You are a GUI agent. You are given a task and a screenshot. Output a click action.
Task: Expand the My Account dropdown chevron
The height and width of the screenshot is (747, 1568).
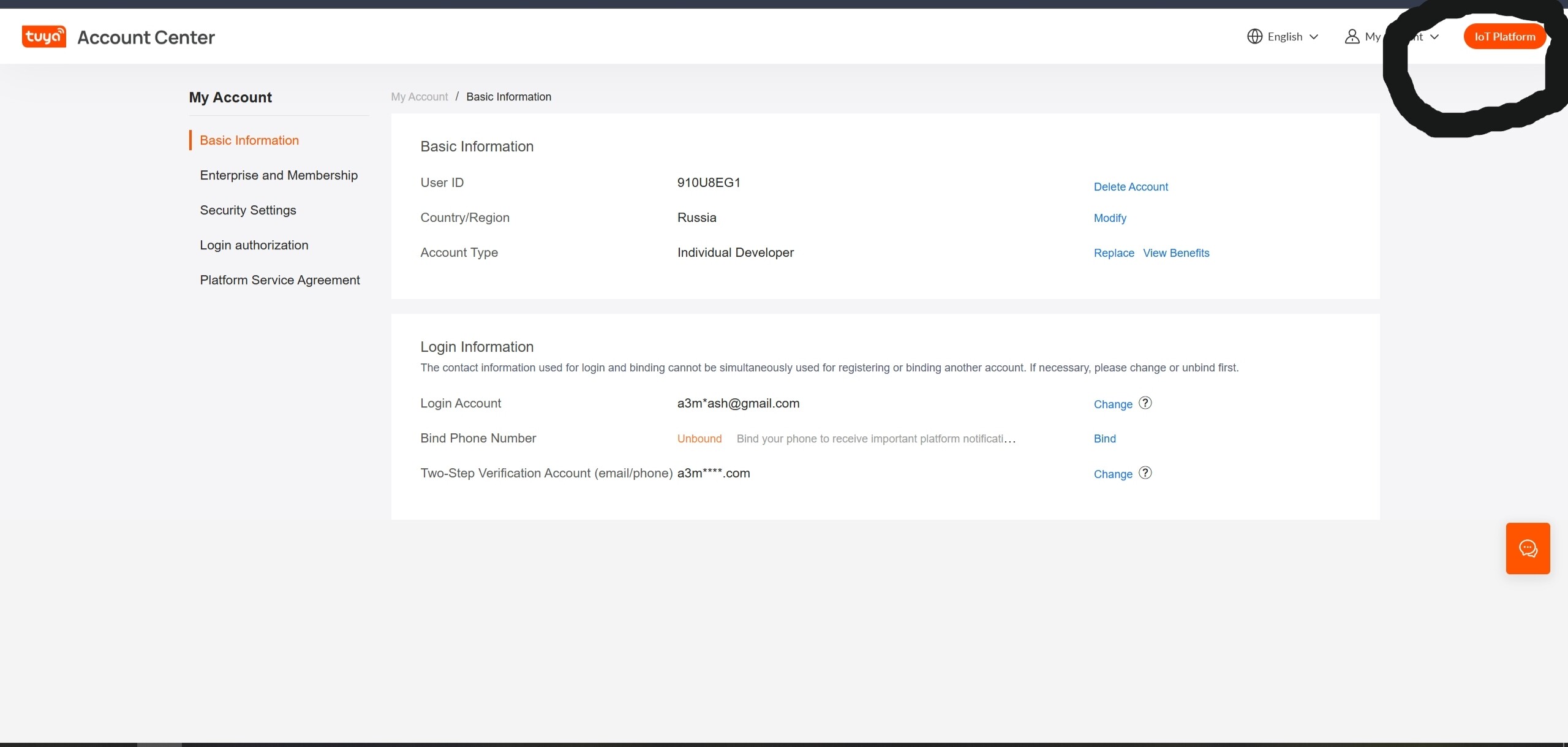[1434, 37]
